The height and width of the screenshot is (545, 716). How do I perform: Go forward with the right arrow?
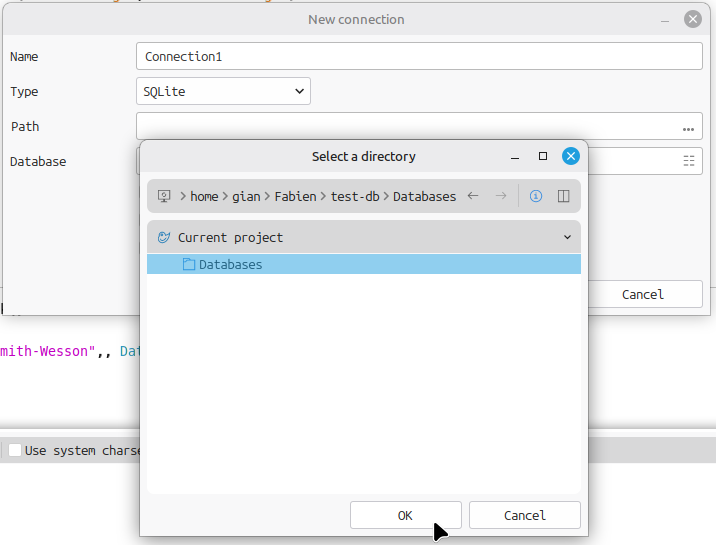501,197
